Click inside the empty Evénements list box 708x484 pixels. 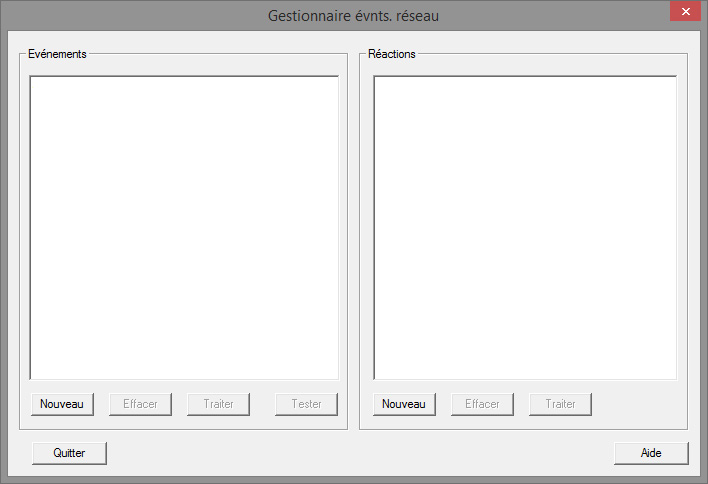(184, 227)
